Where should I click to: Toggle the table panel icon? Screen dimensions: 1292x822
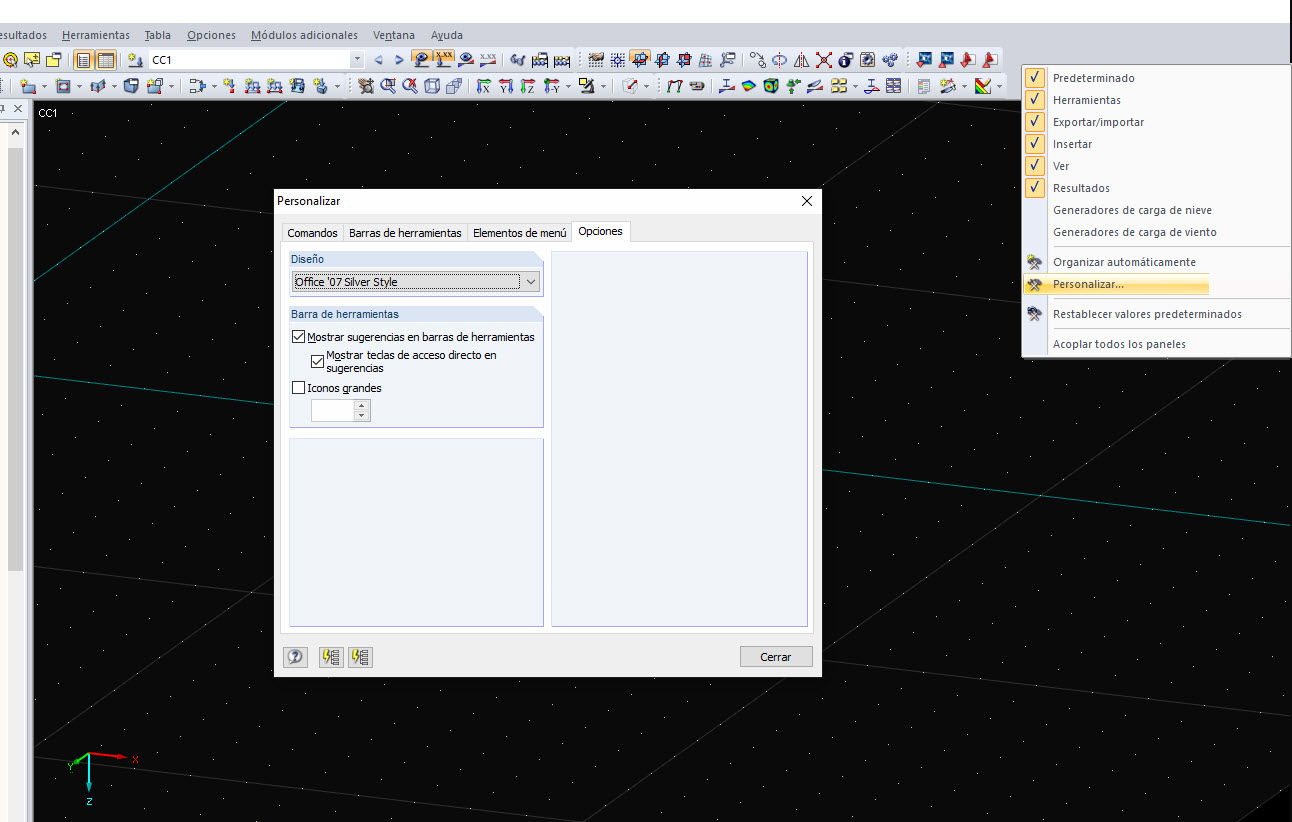pyautogui.click(x=105, y=60)
